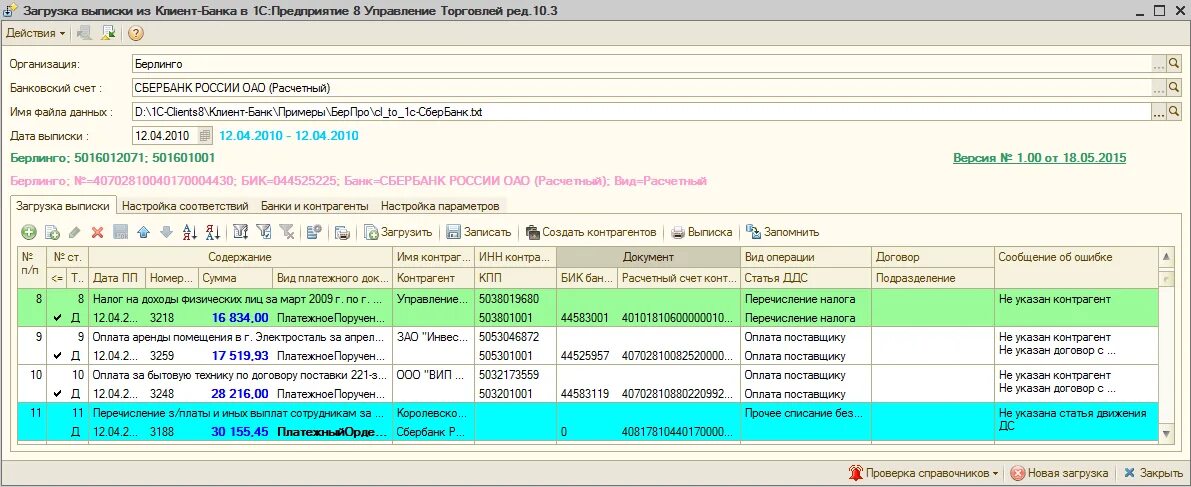Click the list output printer icon
The height and width of the screenshot is (487, 1191).
click(343, 232)
